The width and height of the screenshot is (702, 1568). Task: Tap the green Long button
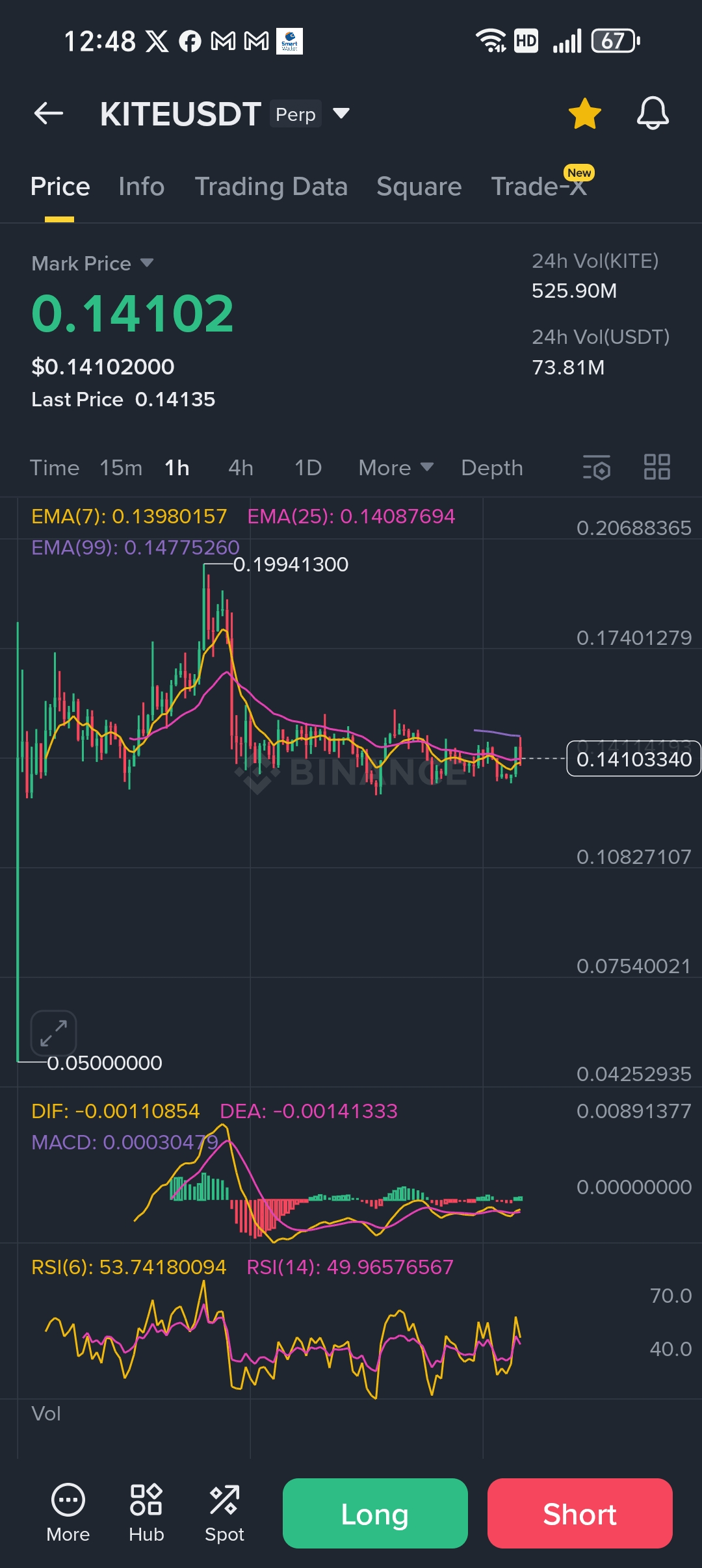coord(375,1513)
